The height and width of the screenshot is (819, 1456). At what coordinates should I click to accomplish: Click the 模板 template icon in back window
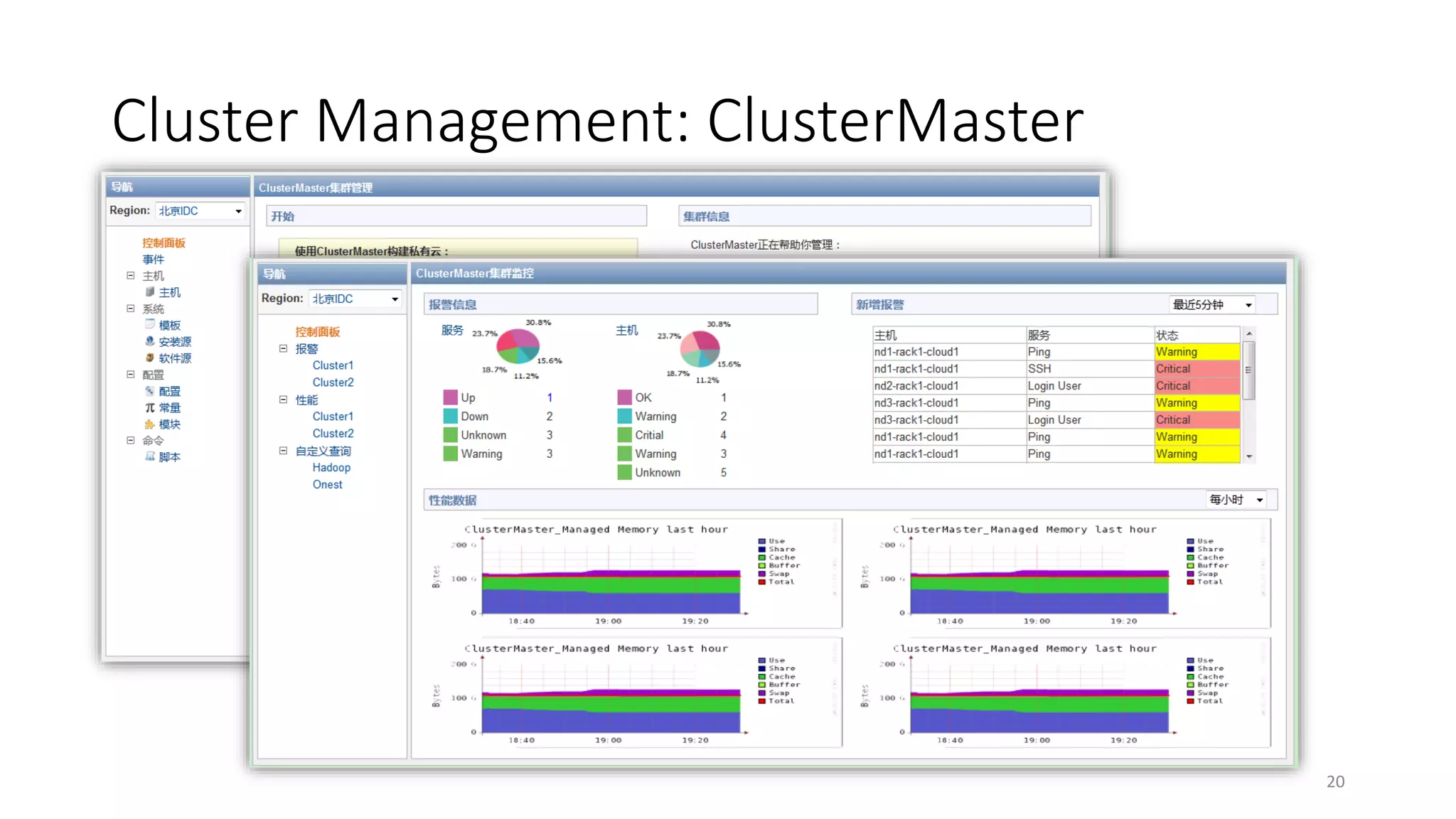coord(150,325)
